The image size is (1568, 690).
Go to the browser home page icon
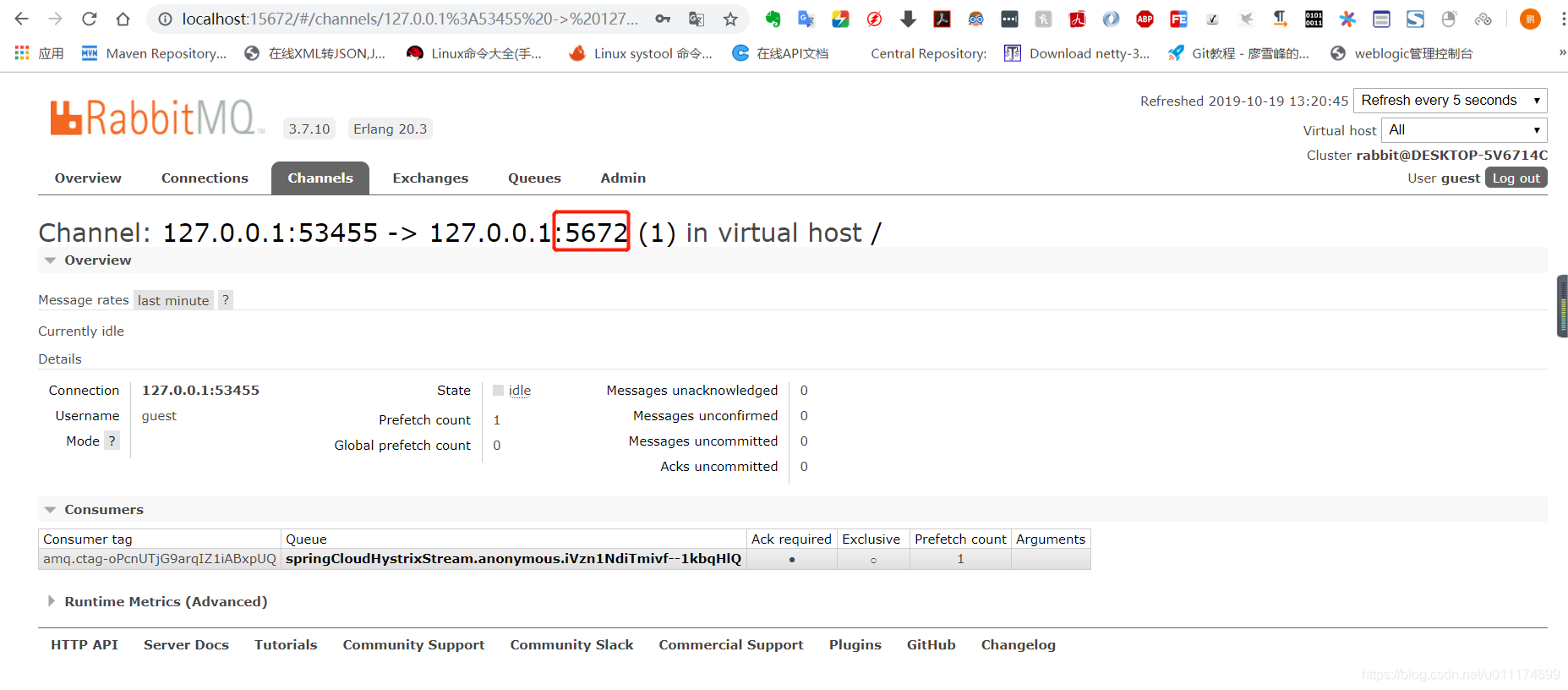pos(123,19)
